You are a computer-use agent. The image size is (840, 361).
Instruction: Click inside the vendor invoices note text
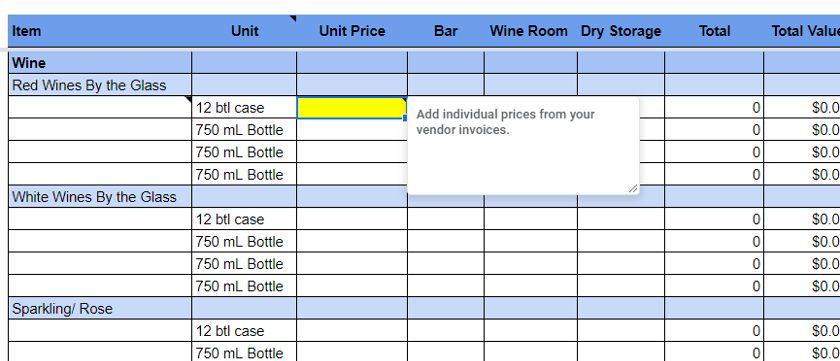coord(505,122)
